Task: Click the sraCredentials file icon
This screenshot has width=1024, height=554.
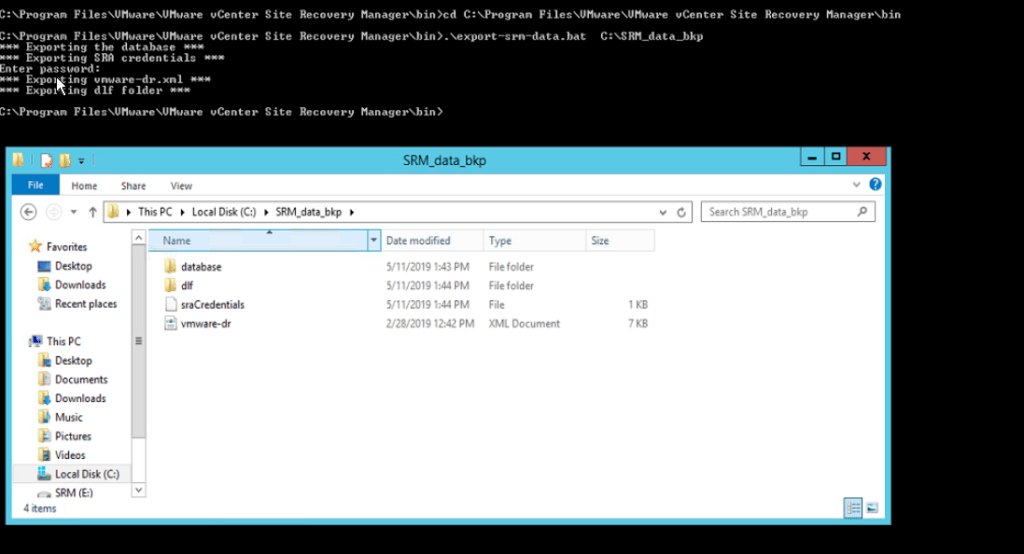Action: point(170,304)
